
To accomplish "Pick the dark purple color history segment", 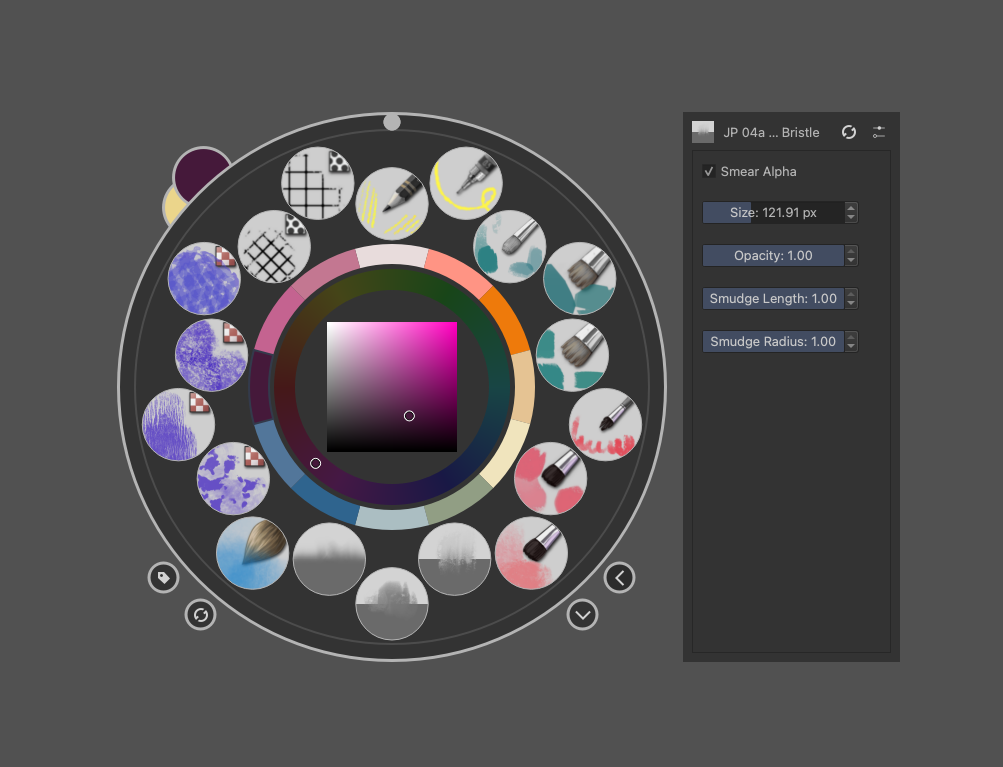I will pyautogui.click(x=262, y=386).
